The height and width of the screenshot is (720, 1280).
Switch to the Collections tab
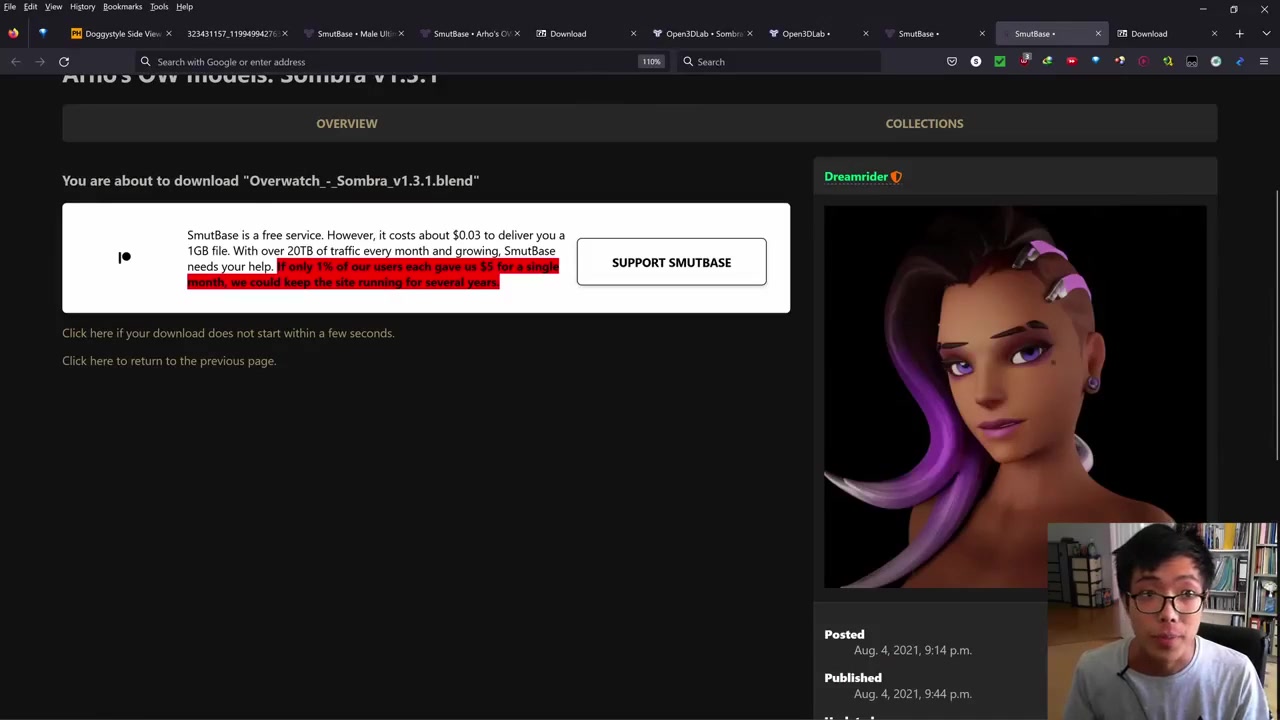[x=924, y=124]
